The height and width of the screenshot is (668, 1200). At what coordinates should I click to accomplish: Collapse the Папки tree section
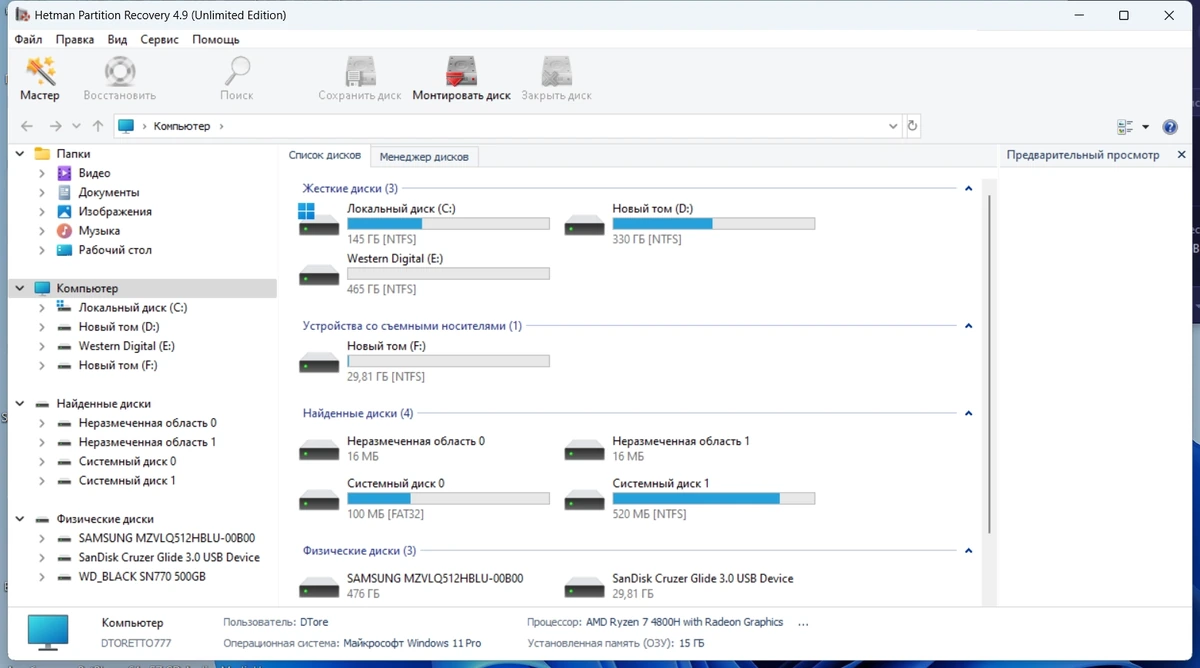coord(20,154)
